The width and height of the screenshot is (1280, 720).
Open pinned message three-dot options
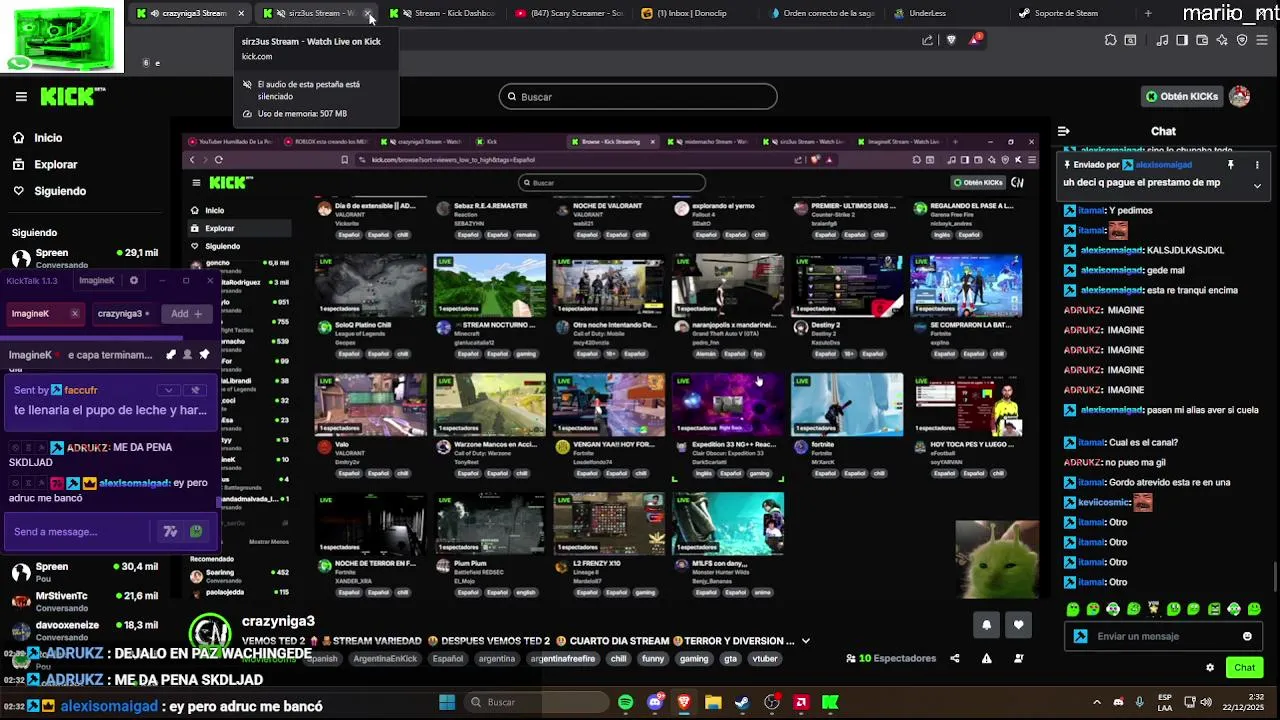pyautogui.click(x=1257, y=165)
